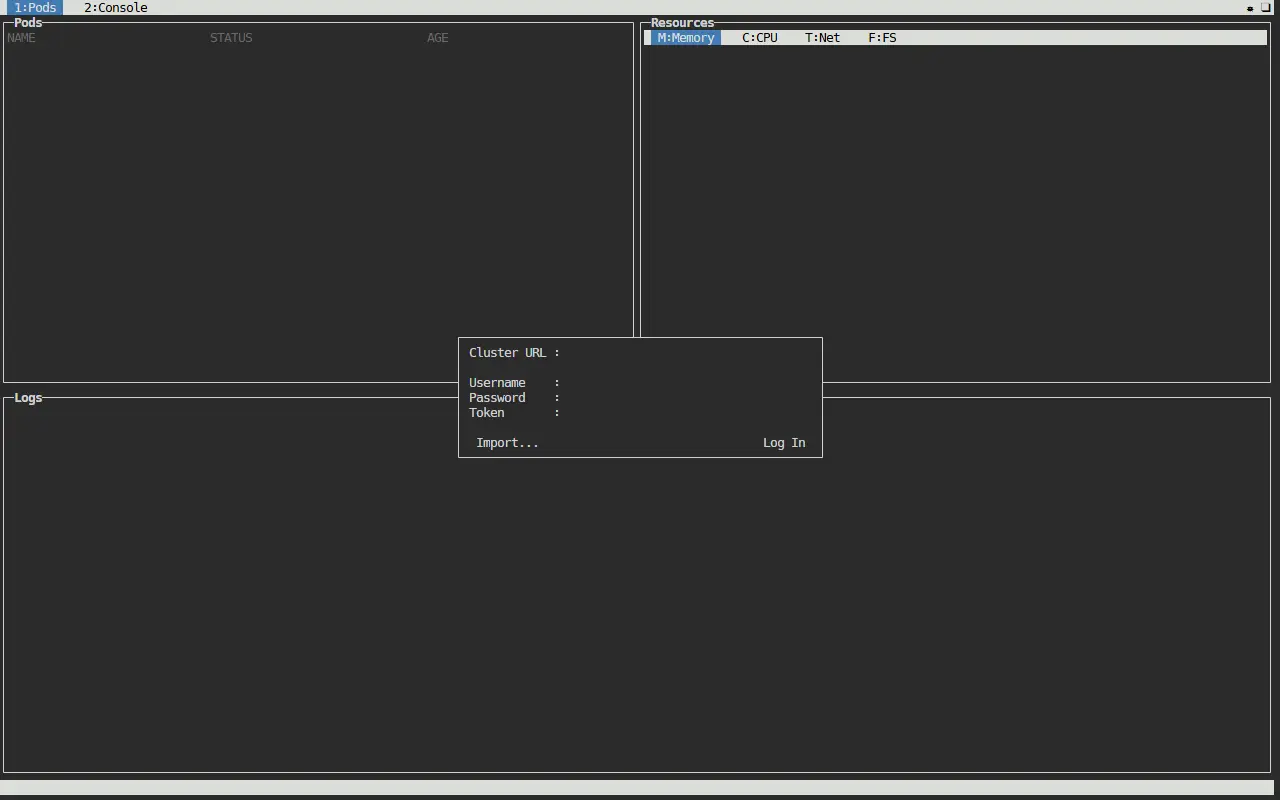Viewport: 1280px width, 800px height.
Task: Open the 2:Console tab
Action: (115, 7)
